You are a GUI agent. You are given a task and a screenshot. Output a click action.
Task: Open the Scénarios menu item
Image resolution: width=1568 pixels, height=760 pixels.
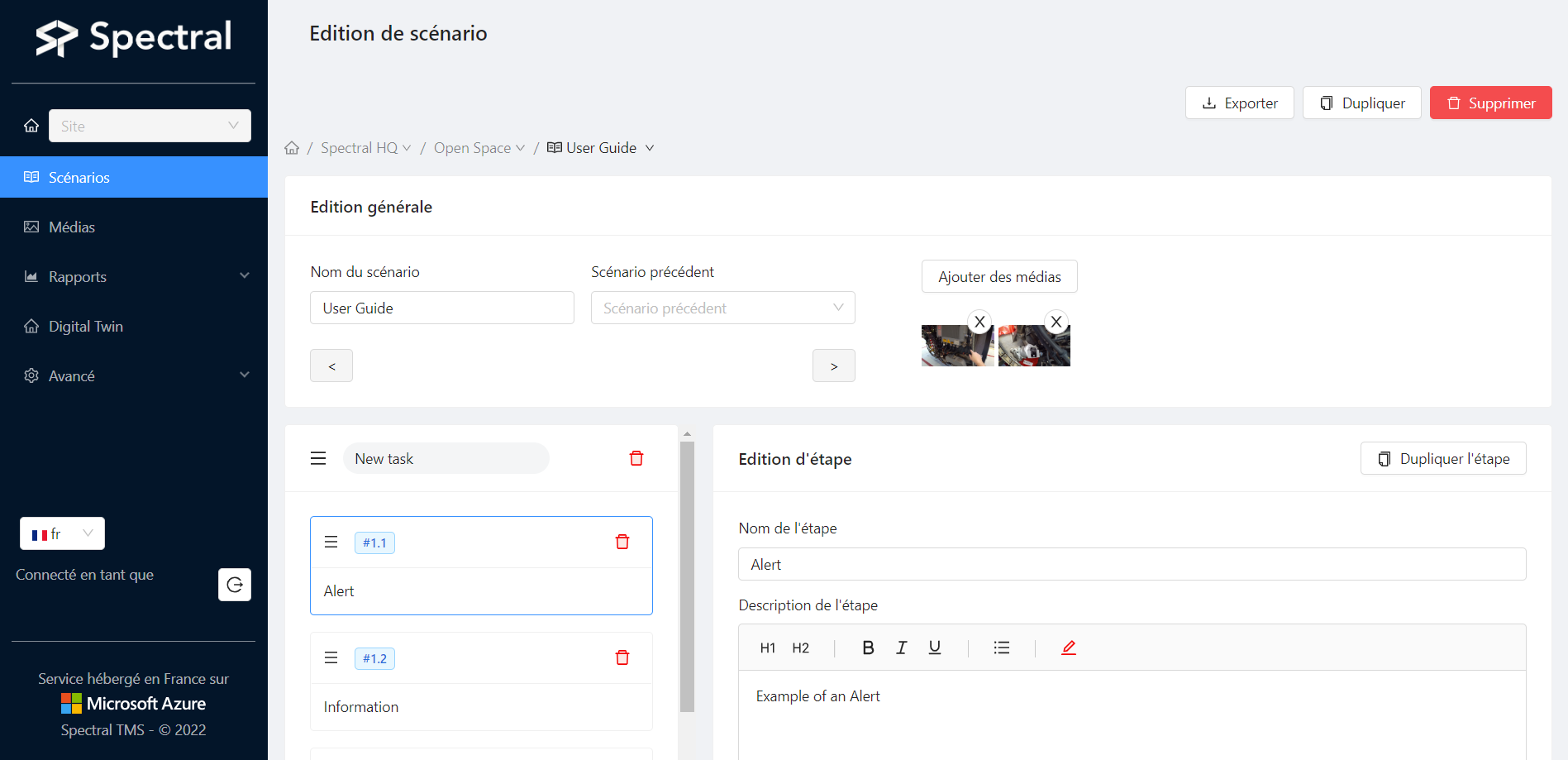[x=134, y=177]
